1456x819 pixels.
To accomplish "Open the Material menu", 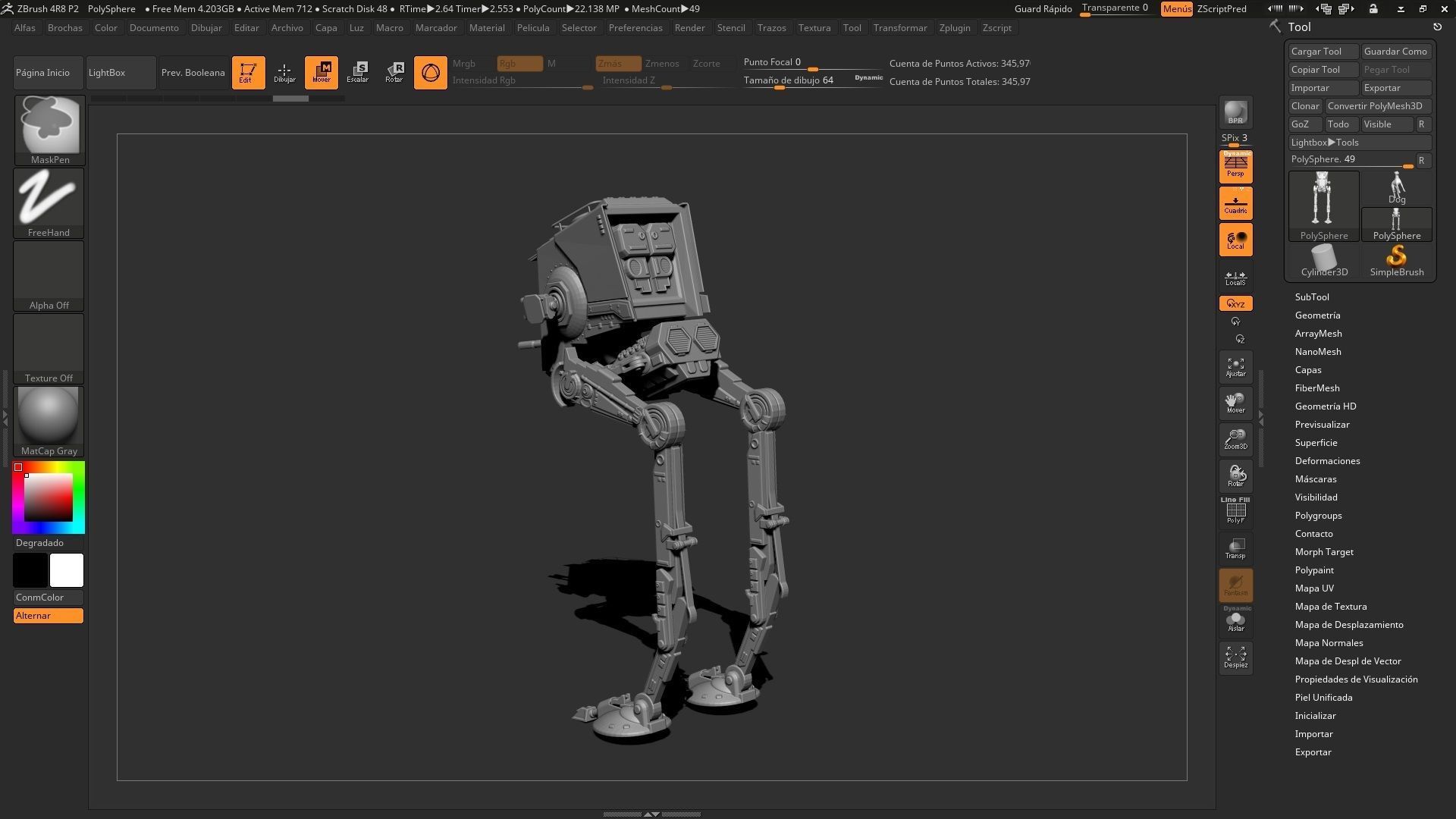I will (487, 28).
